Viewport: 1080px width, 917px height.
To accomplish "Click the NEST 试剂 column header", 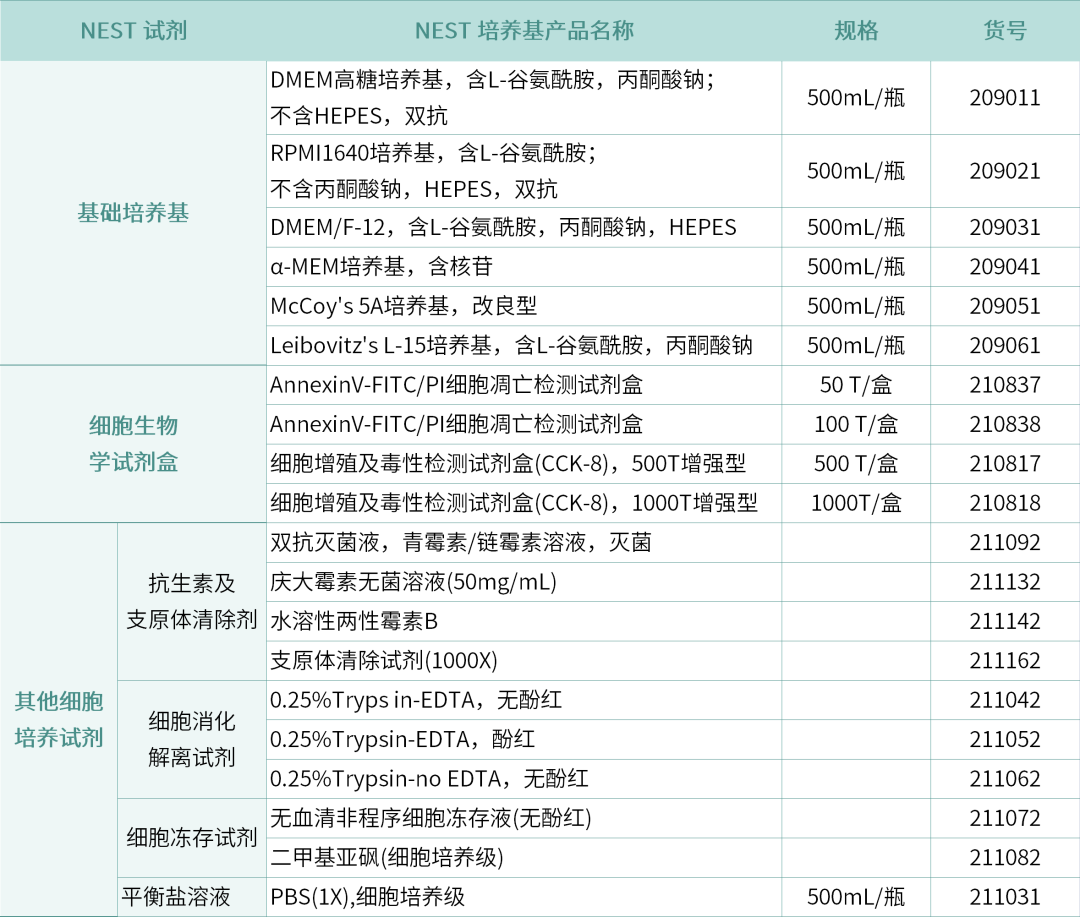I will pos(133,30).
